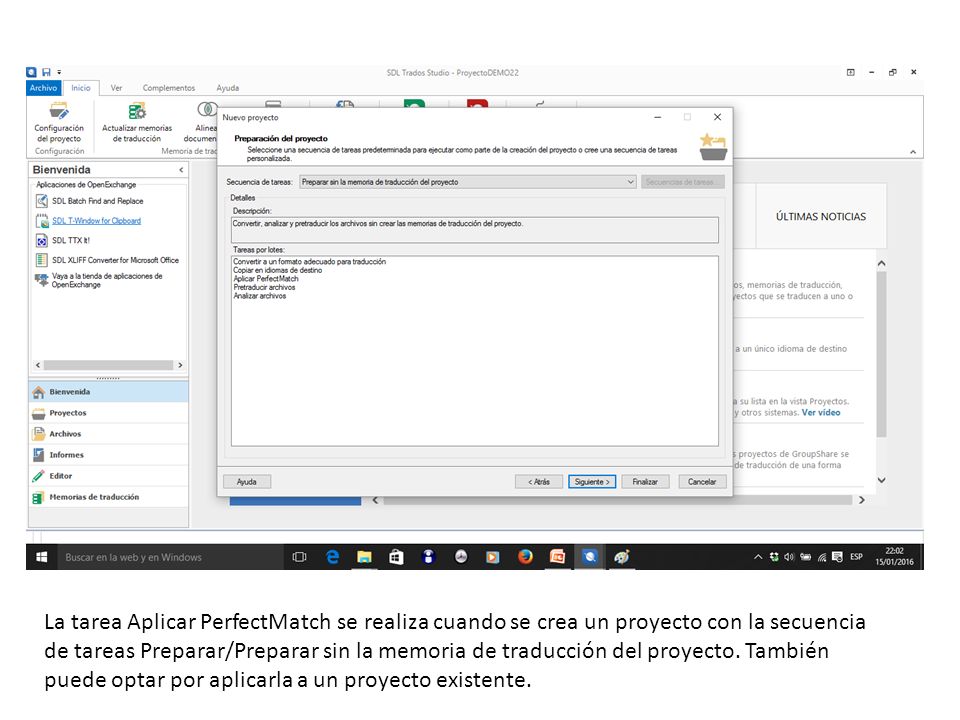The image size is (960, 720).
Task: Open Configuración del proyecto in the ribbon
Action: click(x=59, y=122)
